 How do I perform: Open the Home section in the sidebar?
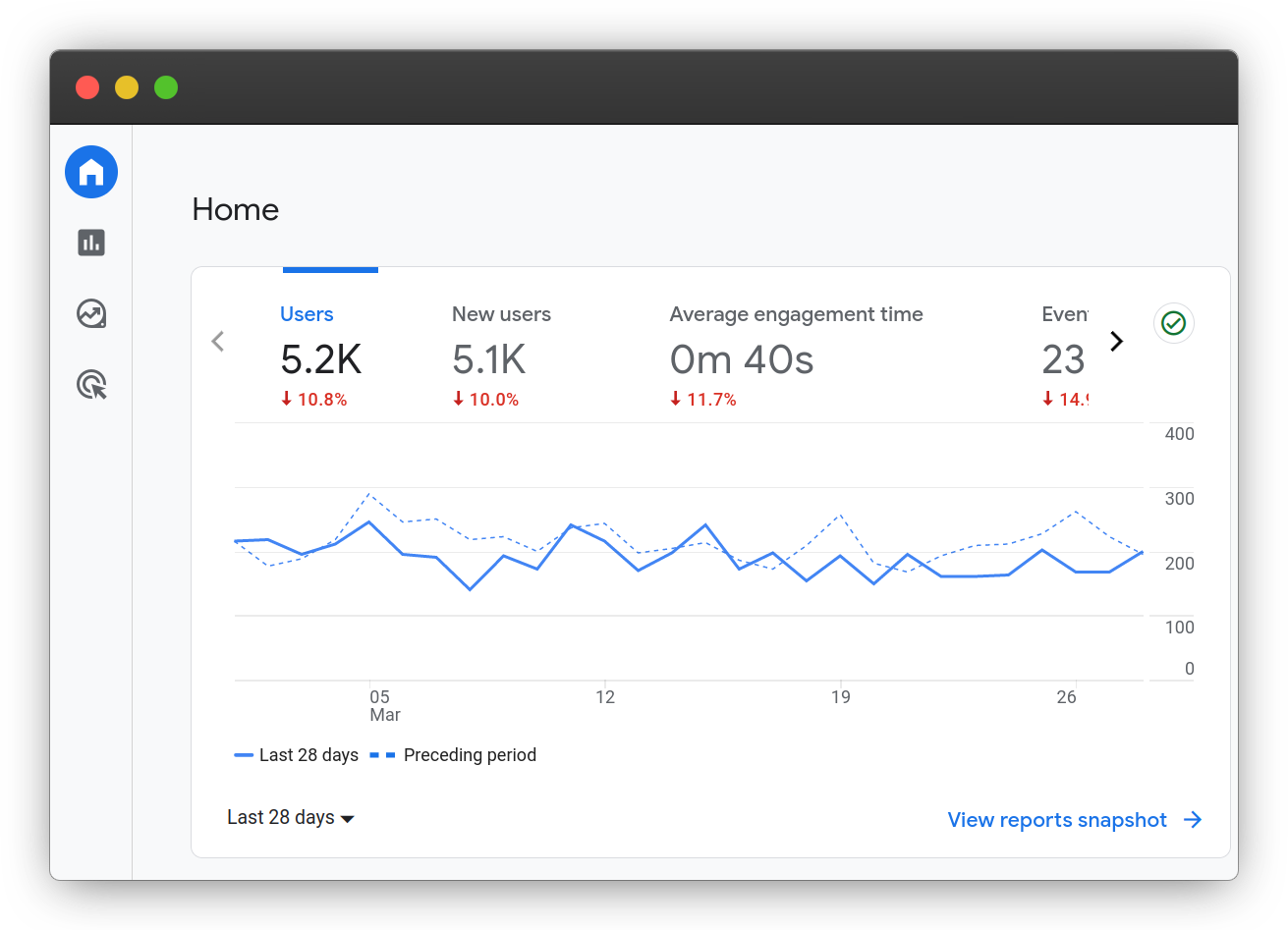(90, 171)
